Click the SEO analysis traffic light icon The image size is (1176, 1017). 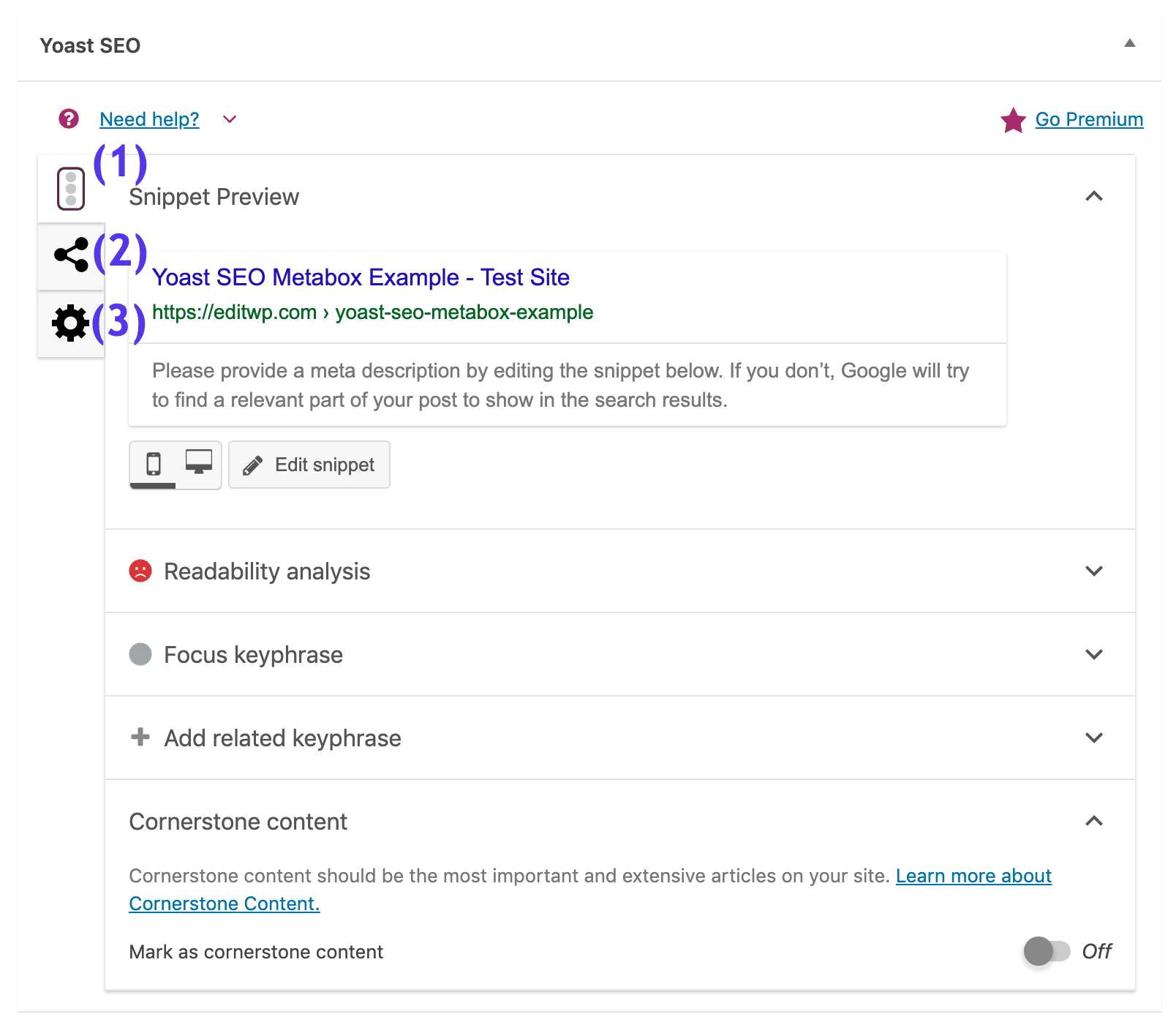(69, 188)
